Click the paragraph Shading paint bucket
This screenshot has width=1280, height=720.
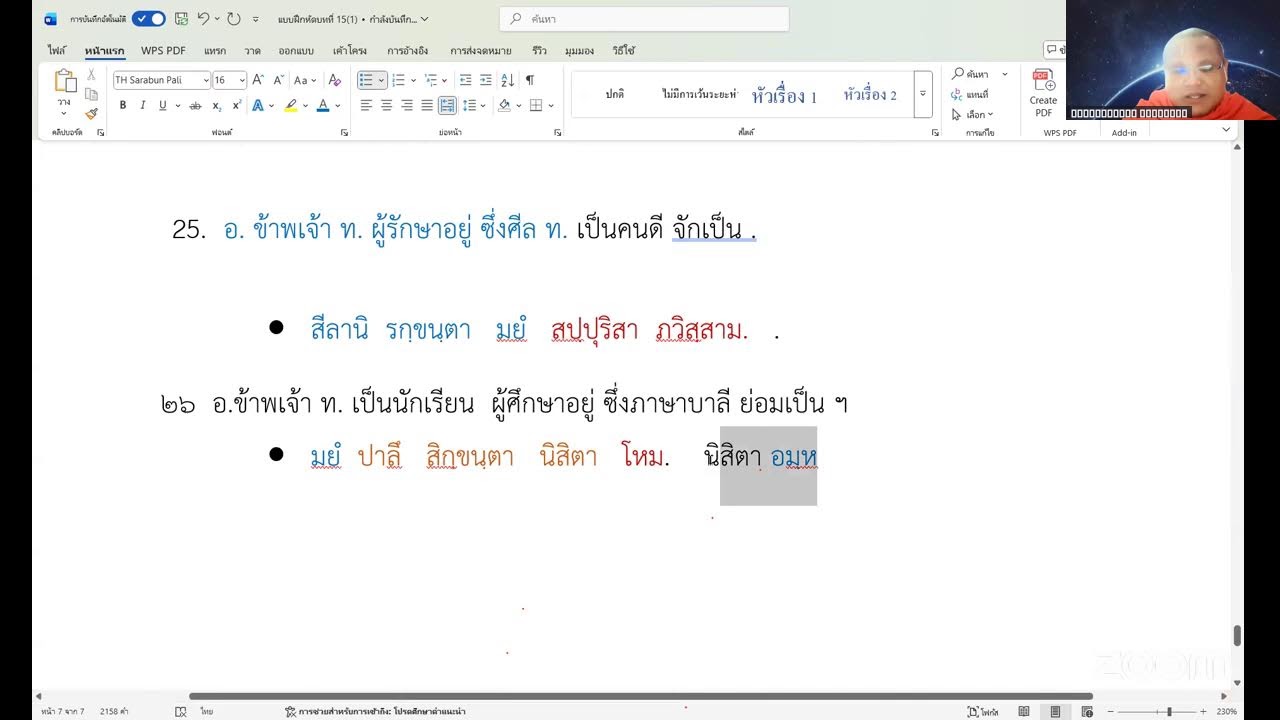tap(504, 105)
